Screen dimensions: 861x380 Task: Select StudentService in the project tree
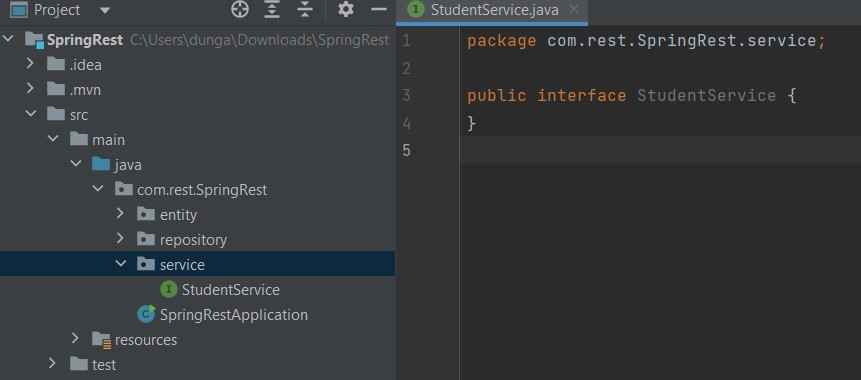pos(231,289)
